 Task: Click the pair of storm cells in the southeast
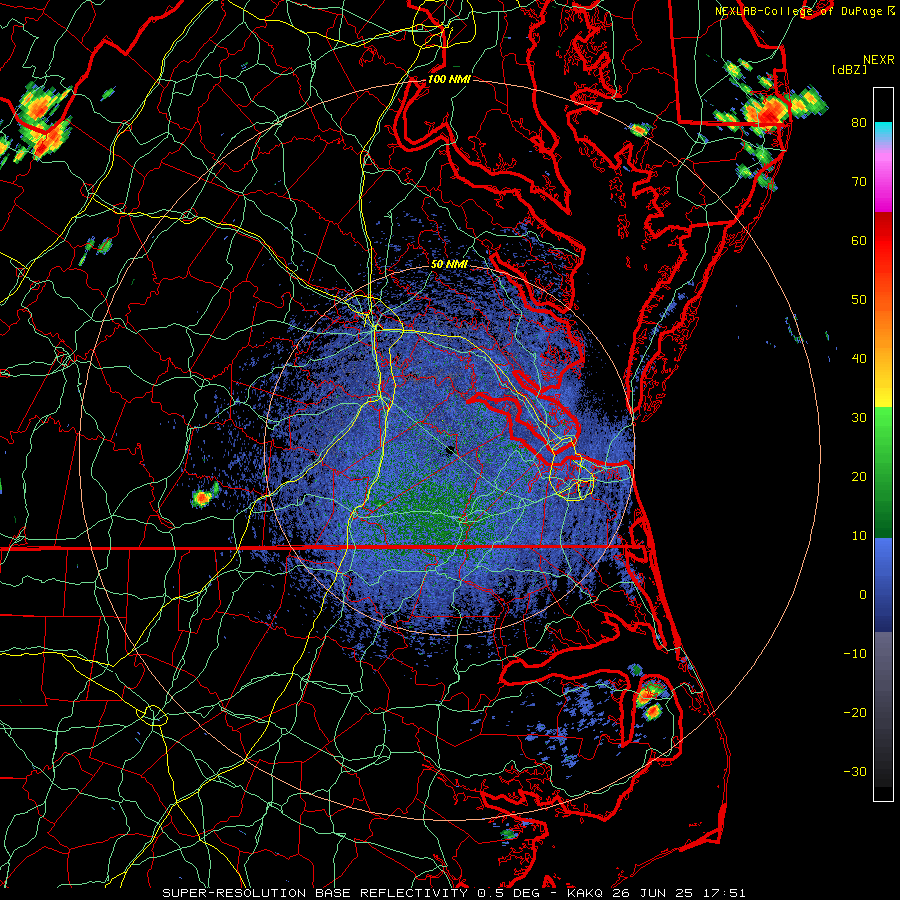(650, 700)
